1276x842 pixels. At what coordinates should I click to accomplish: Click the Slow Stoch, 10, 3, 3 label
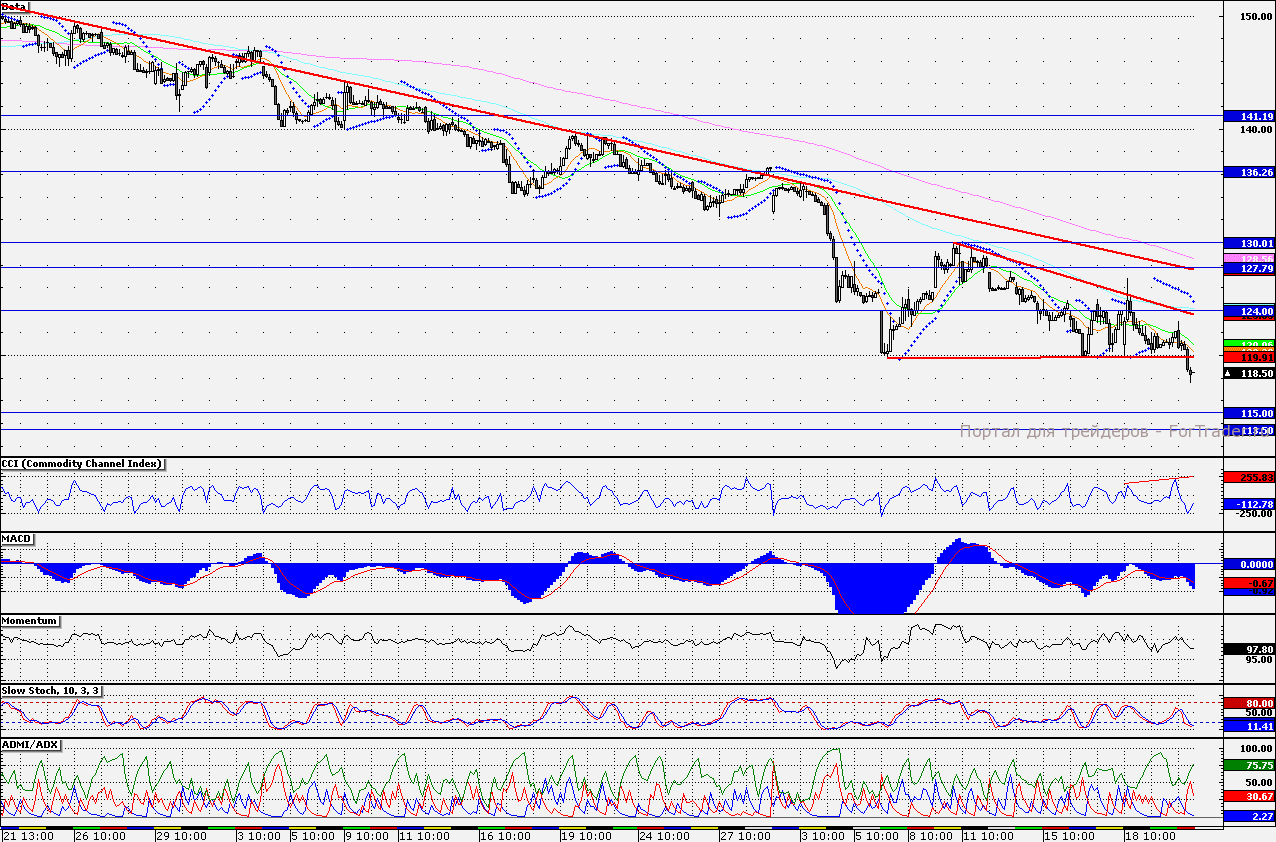tap(51, 691)
